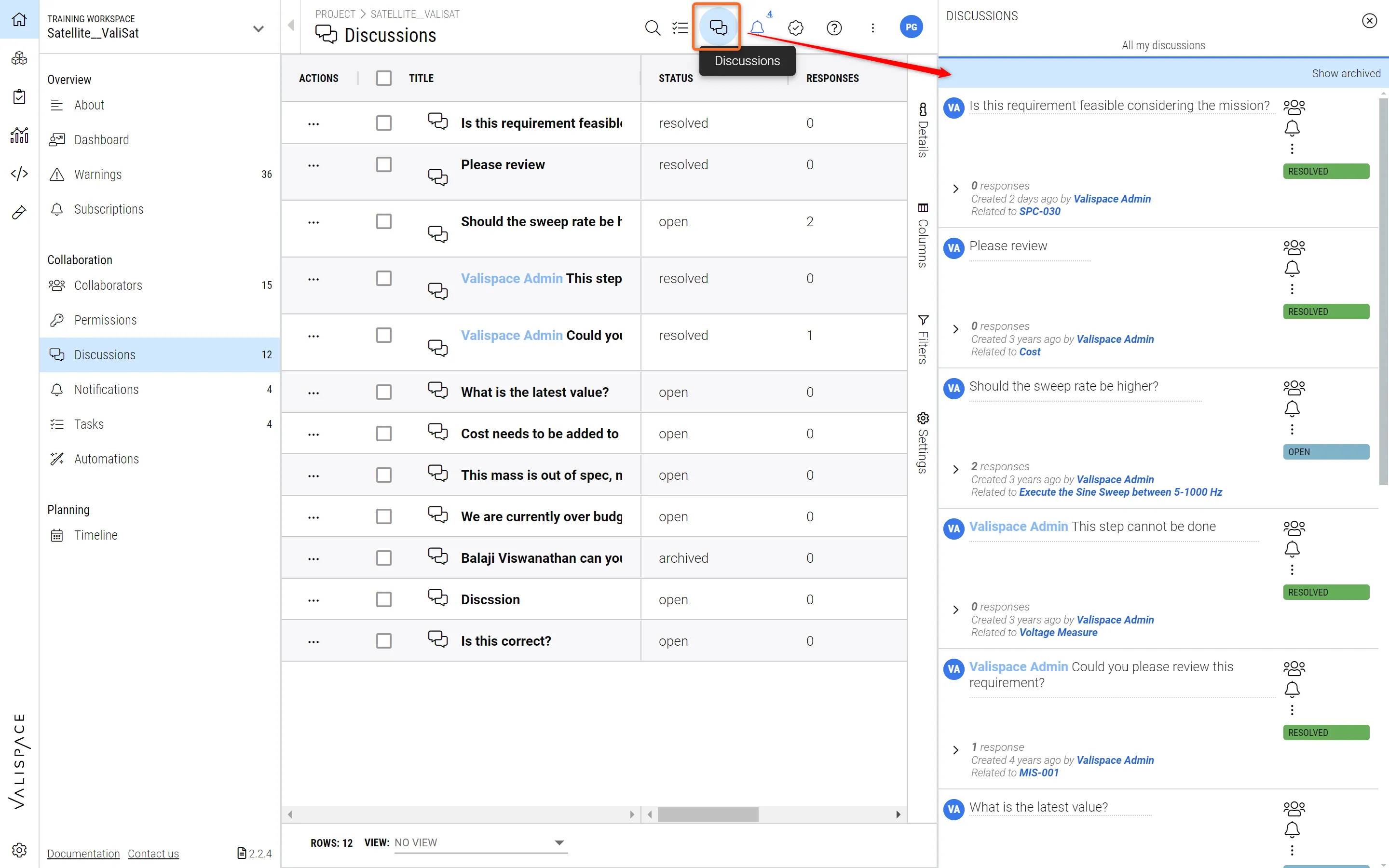Open the tasks checklist icon in top toolbar

coord(680,27)
